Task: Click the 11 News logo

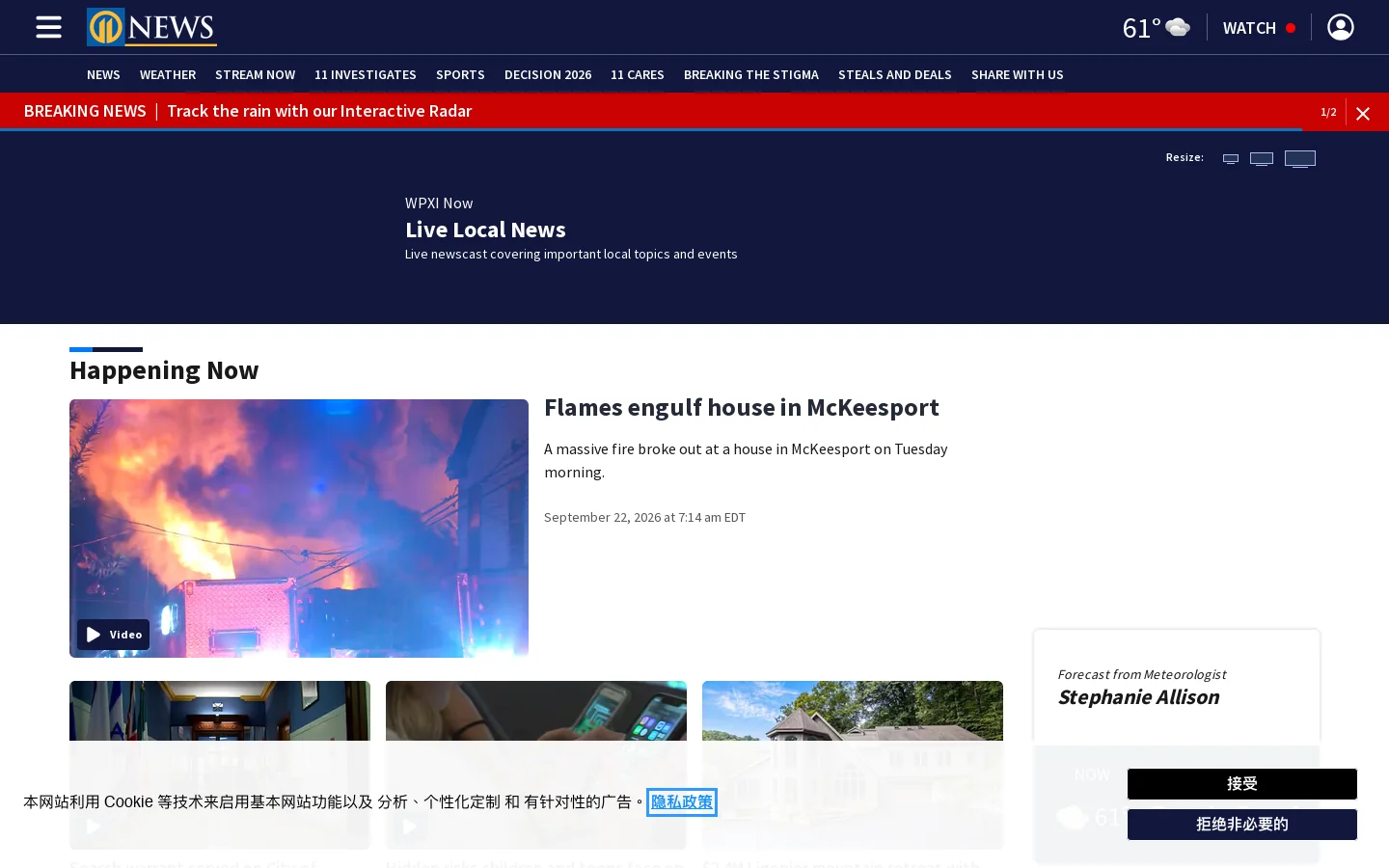Action: coord(151,27)
